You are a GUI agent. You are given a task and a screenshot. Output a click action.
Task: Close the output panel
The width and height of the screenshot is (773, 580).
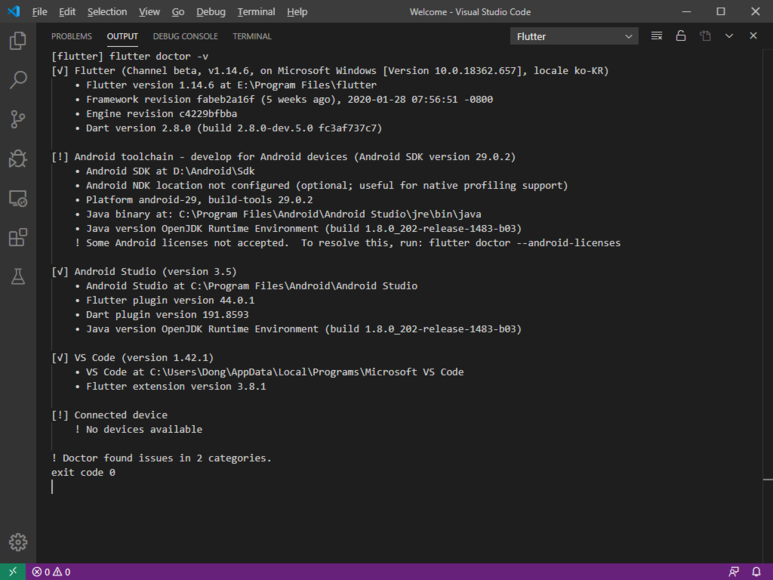(x=753, y=35)
